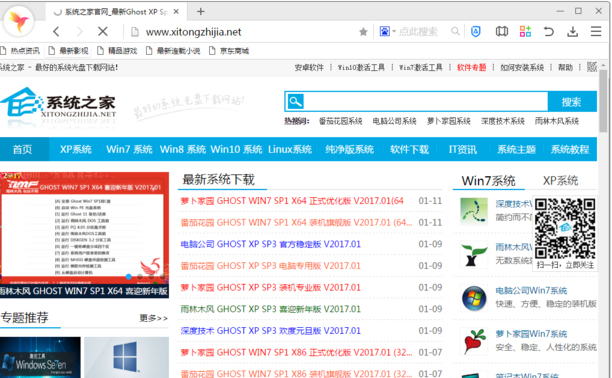The width and height of the screenshot is (612, 378).
Task: Click the 萝卜家园Win7系统 radish icon
Action: [474, 341]
